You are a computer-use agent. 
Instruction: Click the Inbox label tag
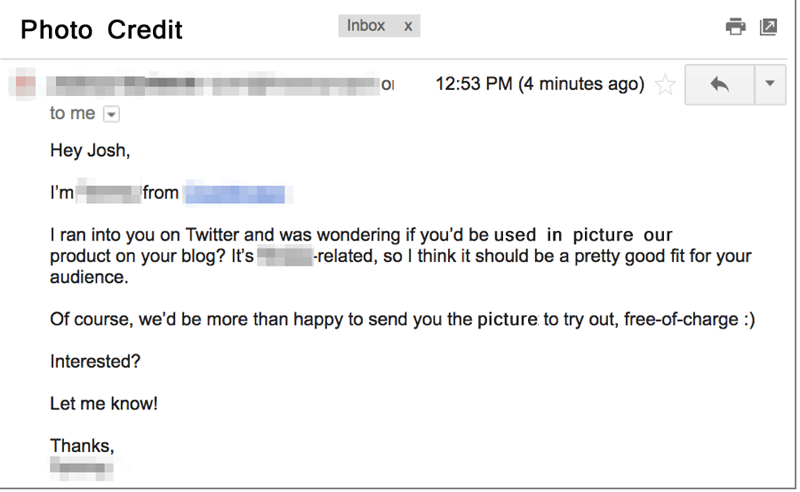tap(366, 26)
